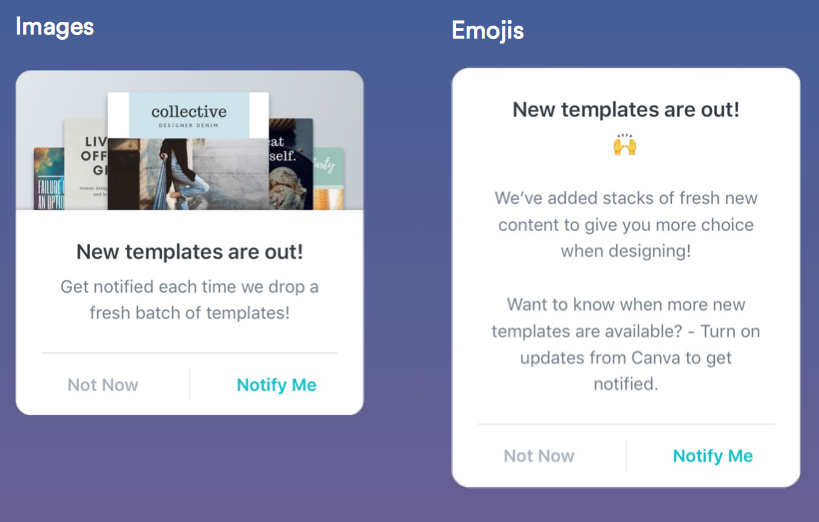Choose 'Not Now' in the Emojis card
The image size is (819, 522).
[539, 456]
